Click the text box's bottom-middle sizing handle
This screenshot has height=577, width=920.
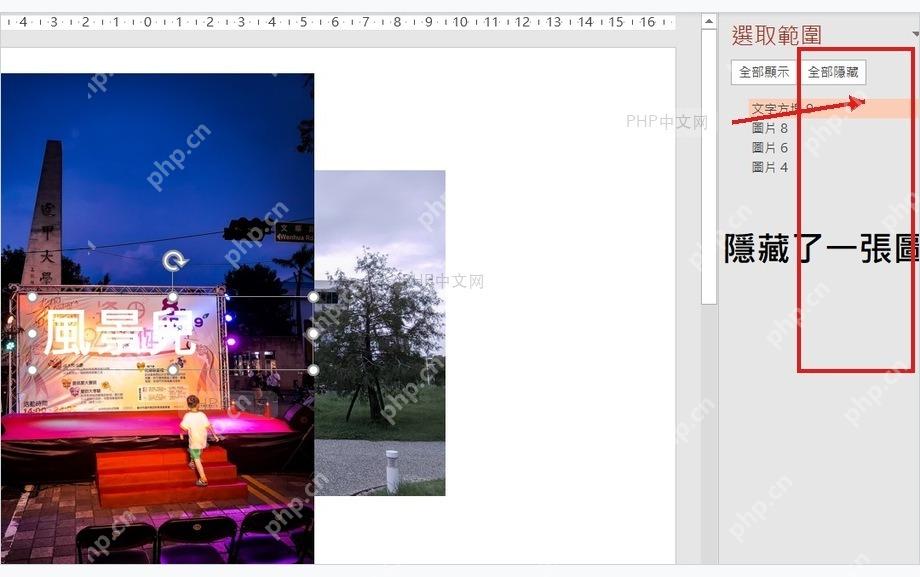pos(172,370)
